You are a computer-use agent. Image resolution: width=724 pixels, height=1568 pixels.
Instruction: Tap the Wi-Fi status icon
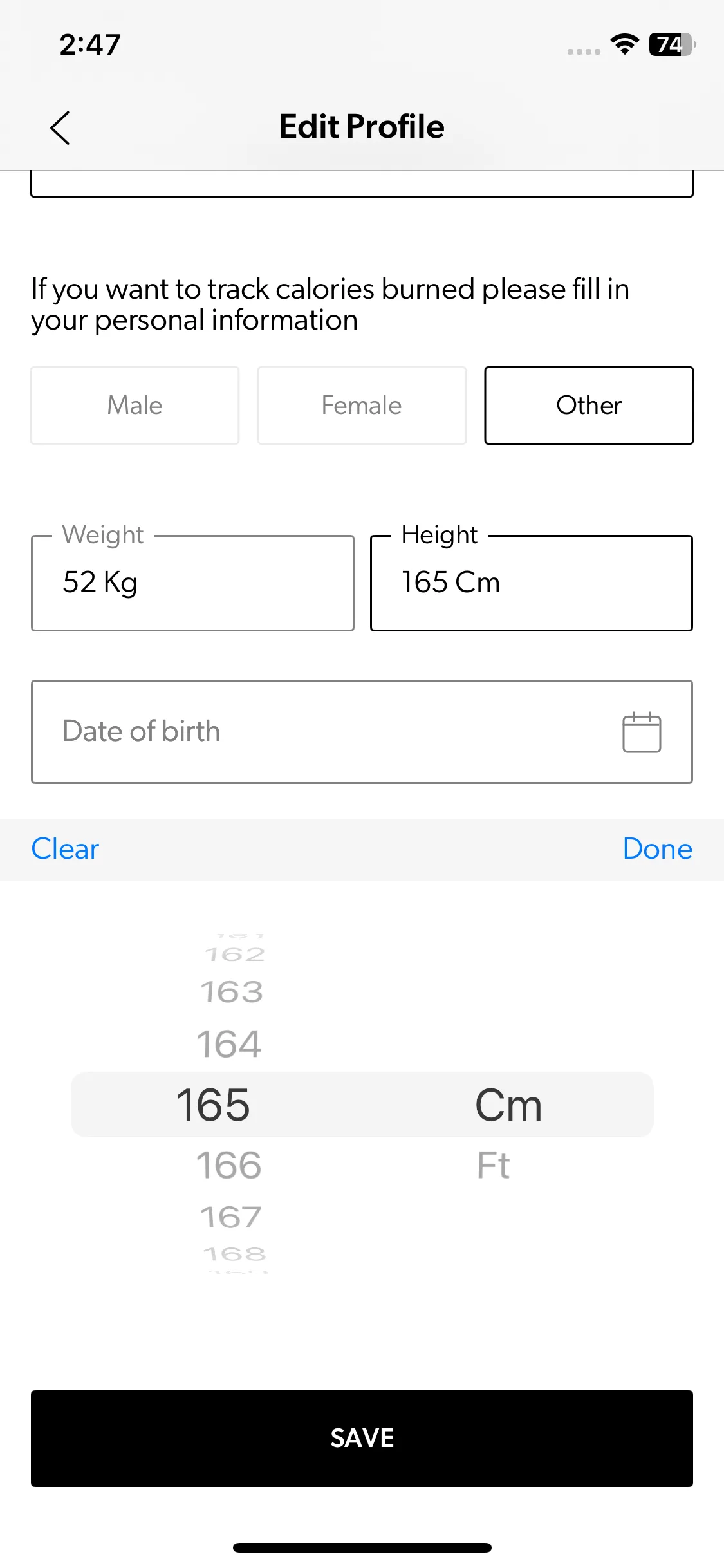point(624,44)
